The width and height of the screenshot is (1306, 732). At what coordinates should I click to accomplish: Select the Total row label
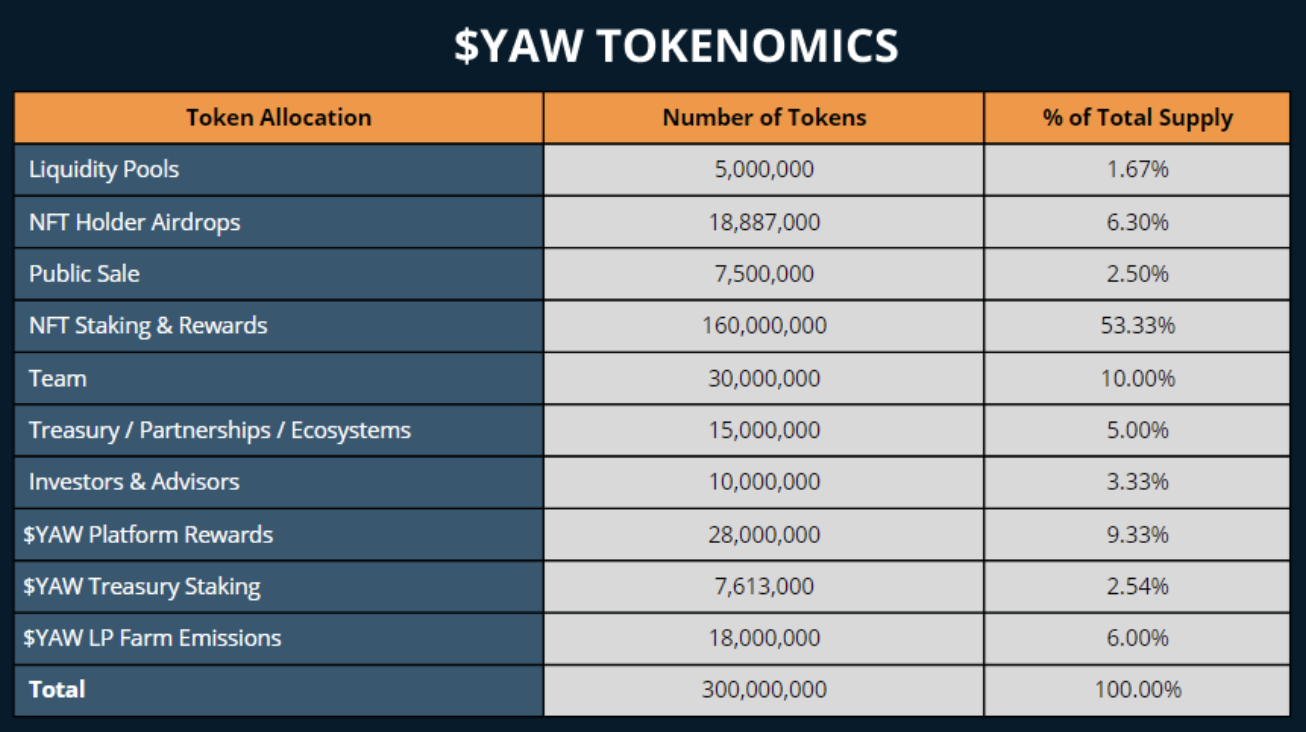57,690
